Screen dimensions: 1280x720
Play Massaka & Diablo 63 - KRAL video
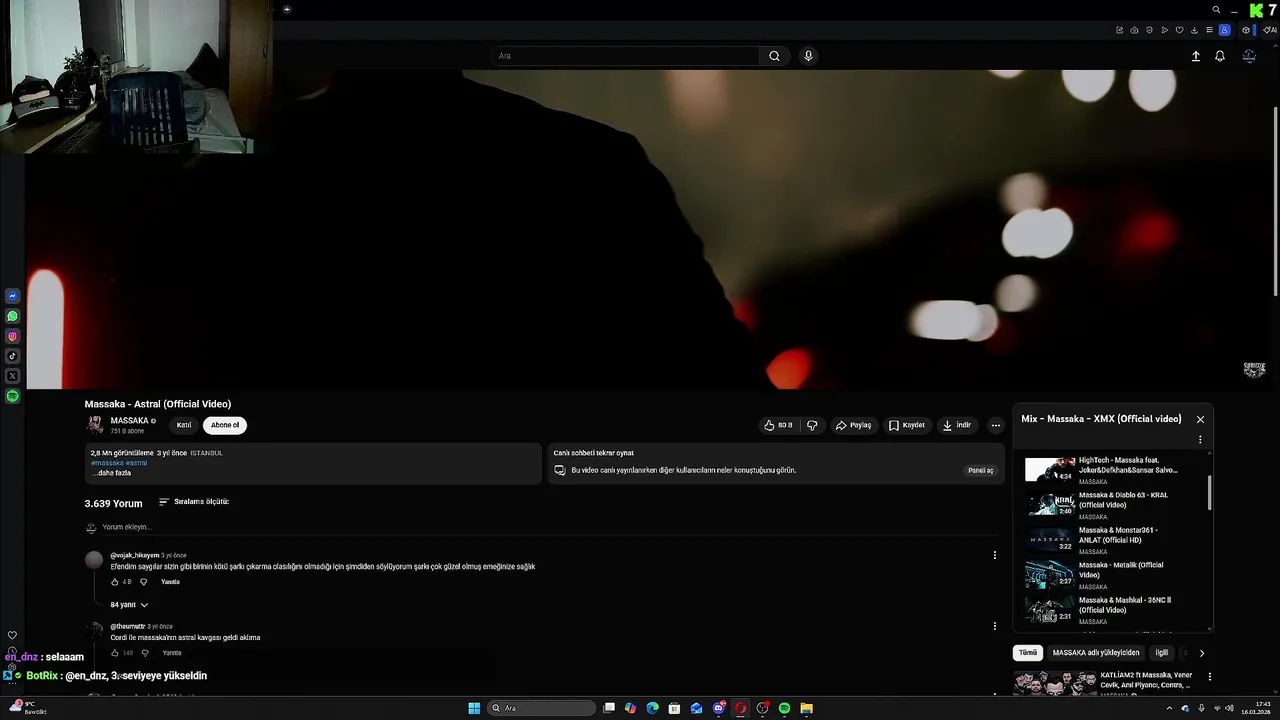pyautogui.click(x=1050, y=504)
